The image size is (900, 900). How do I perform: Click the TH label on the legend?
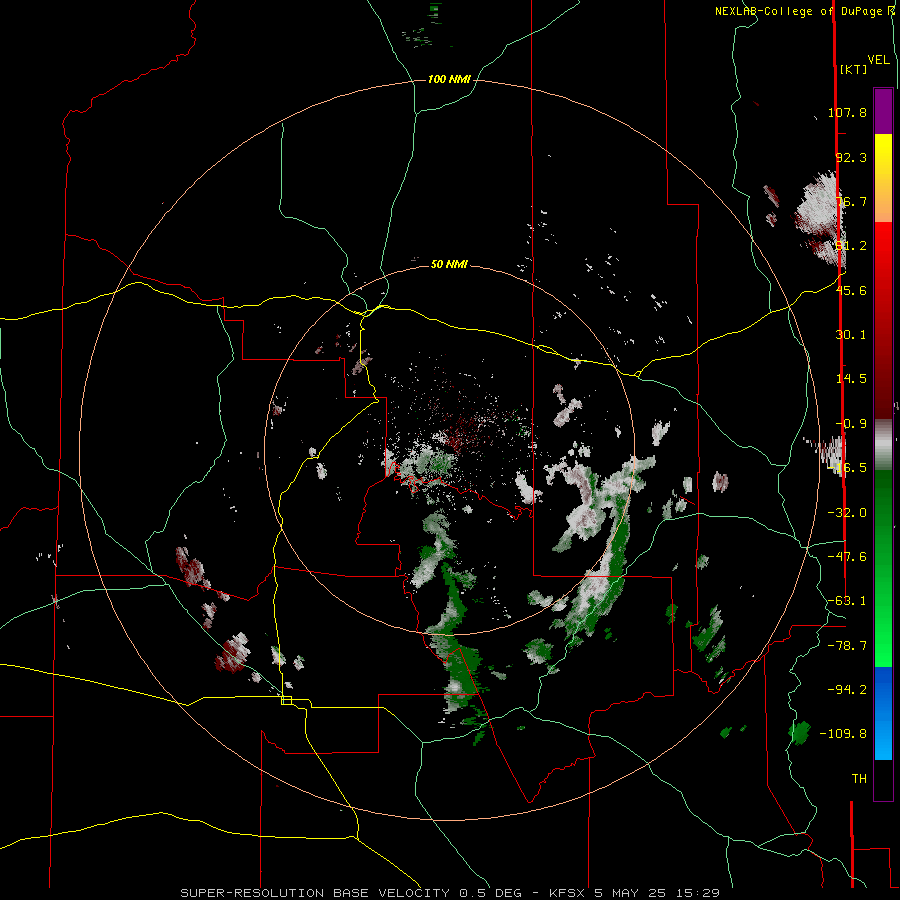(859, 778)
